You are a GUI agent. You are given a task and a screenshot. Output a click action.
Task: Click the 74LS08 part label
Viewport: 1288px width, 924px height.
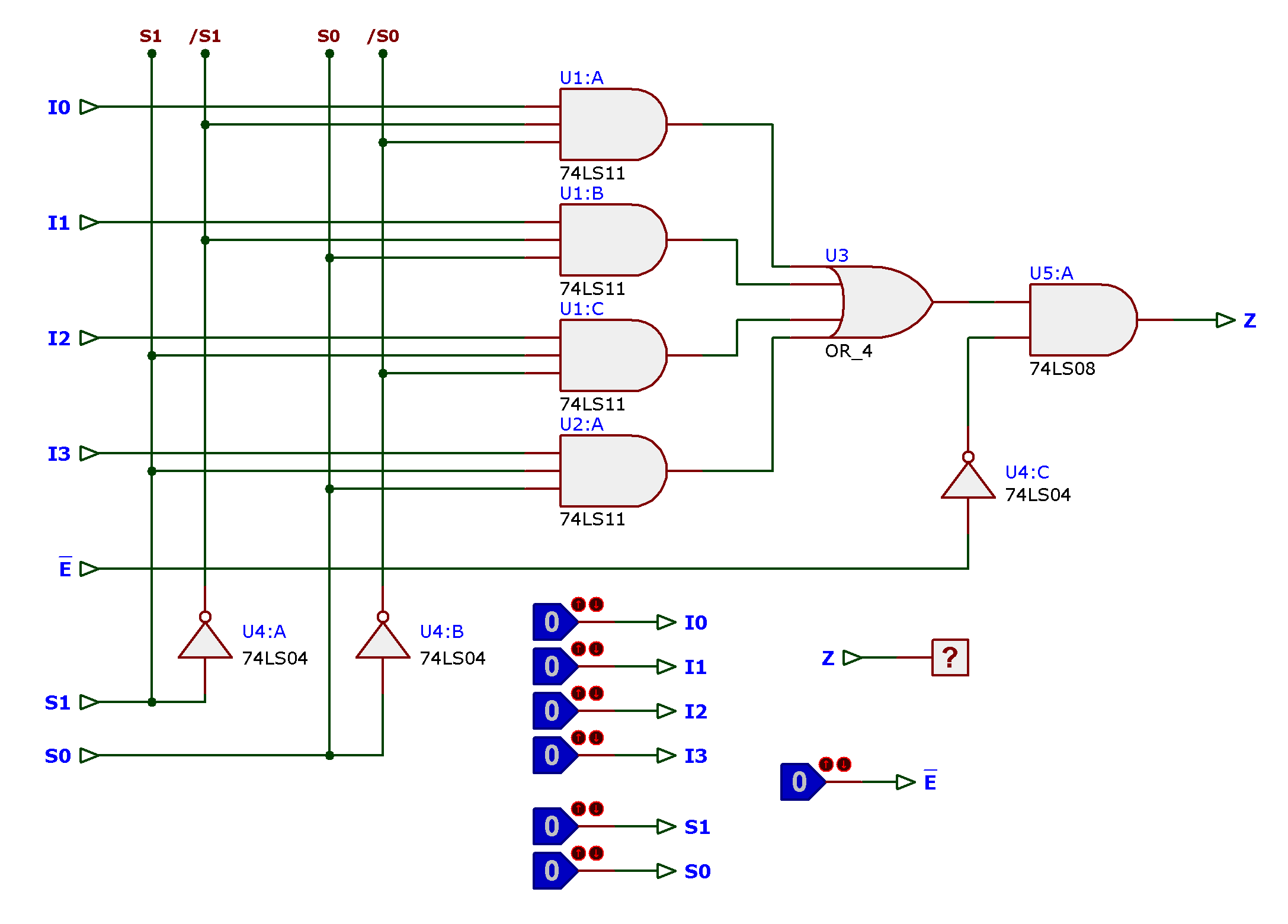pyautogui.click(x=1062, y=368)
